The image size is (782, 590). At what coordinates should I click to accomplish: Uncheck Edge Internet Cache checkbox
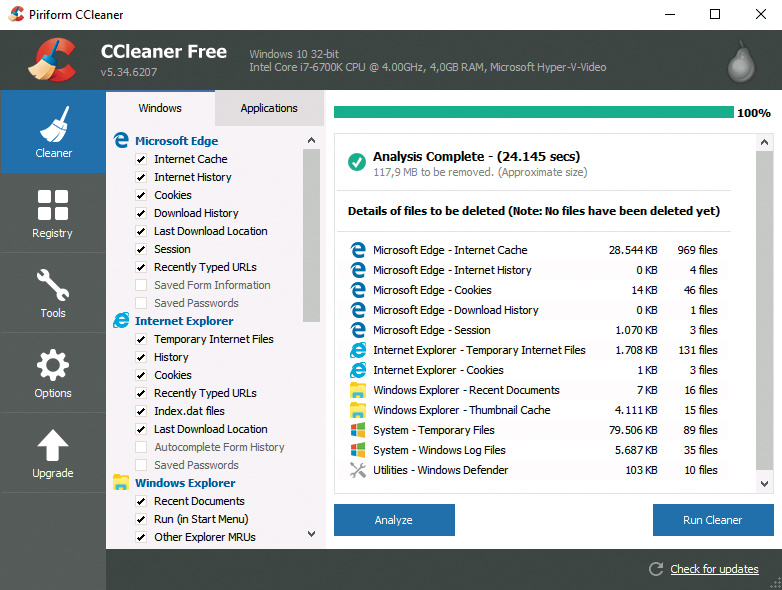pos(141,159)
